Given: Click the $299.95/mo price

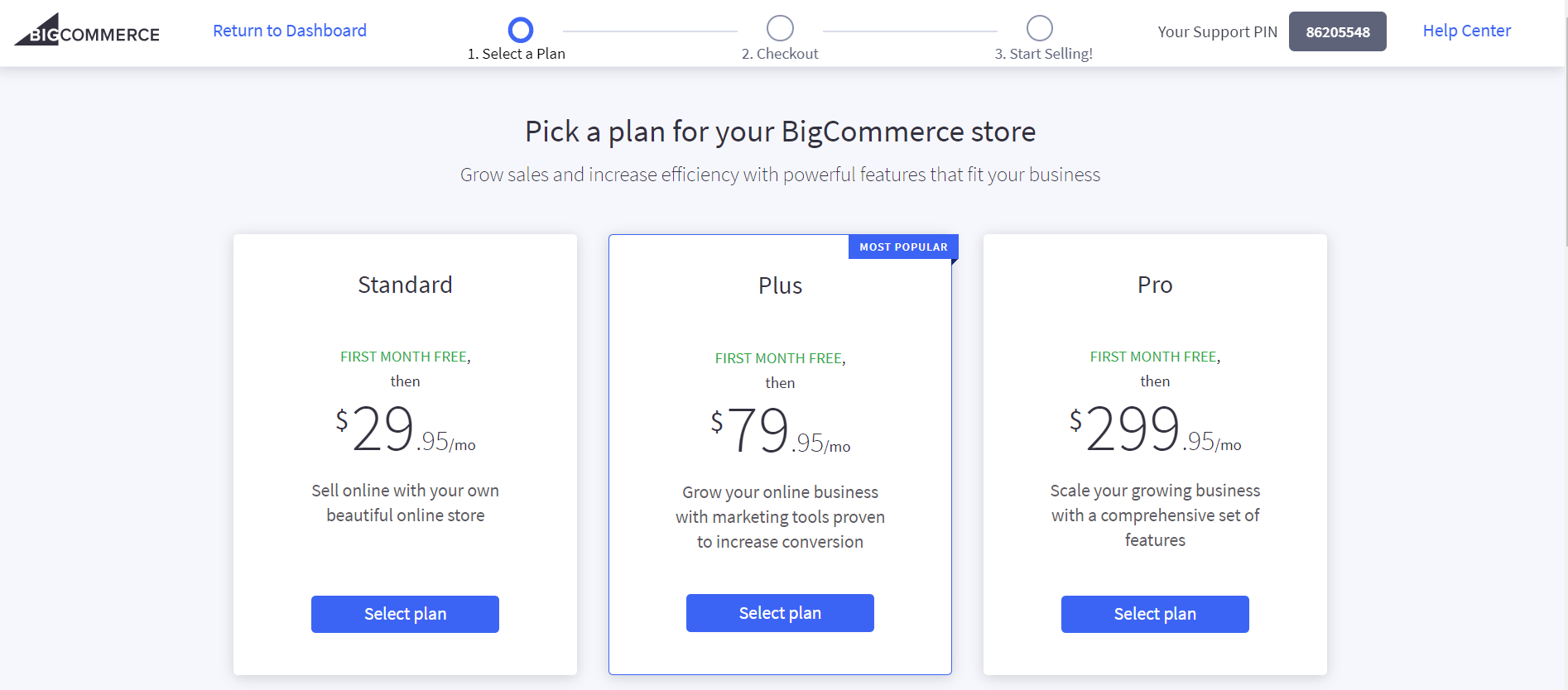Looking at the screenshot, I should (1155, 429).
